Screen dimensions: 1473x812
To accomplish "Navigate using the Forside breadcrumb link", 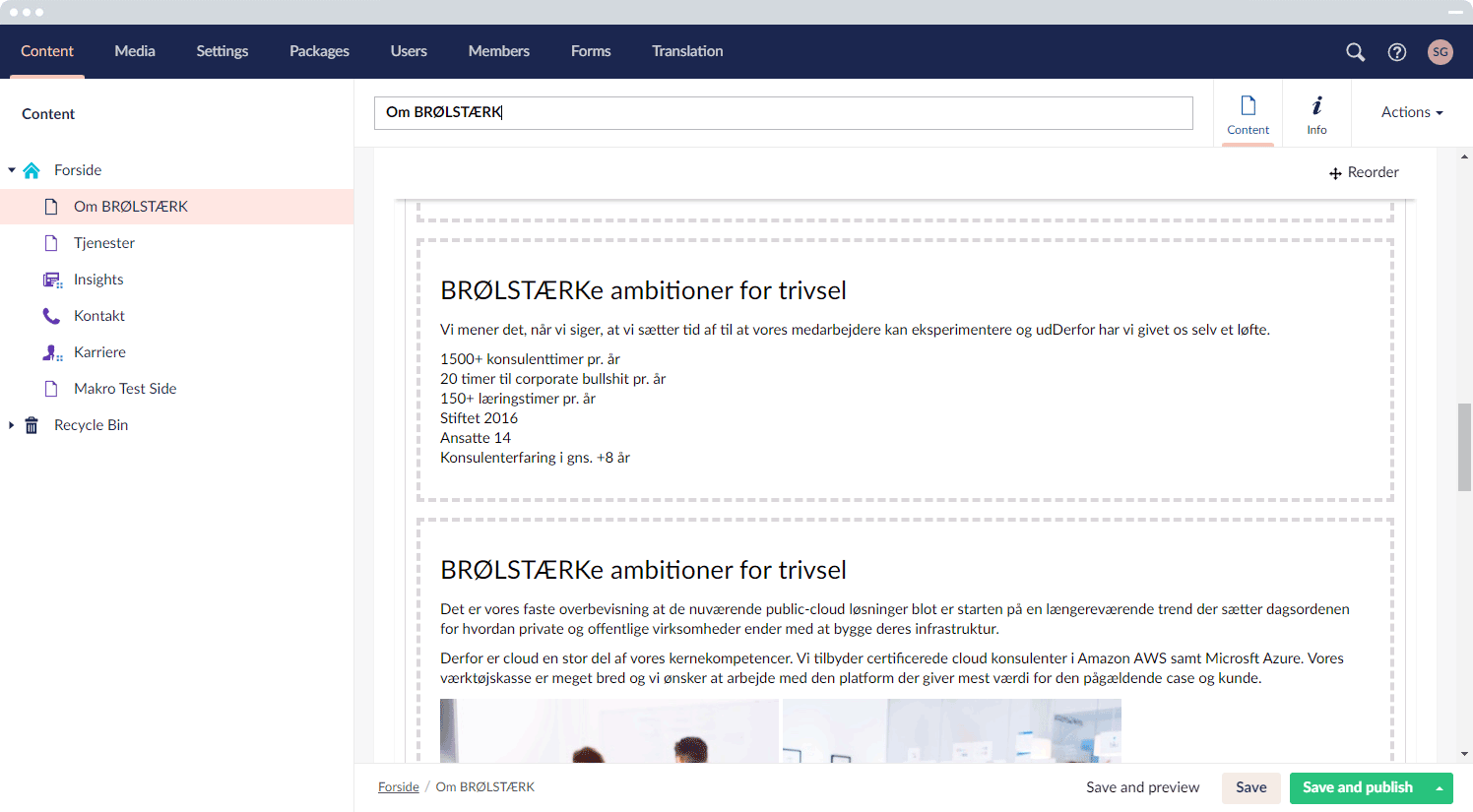I will pos(399,786).
